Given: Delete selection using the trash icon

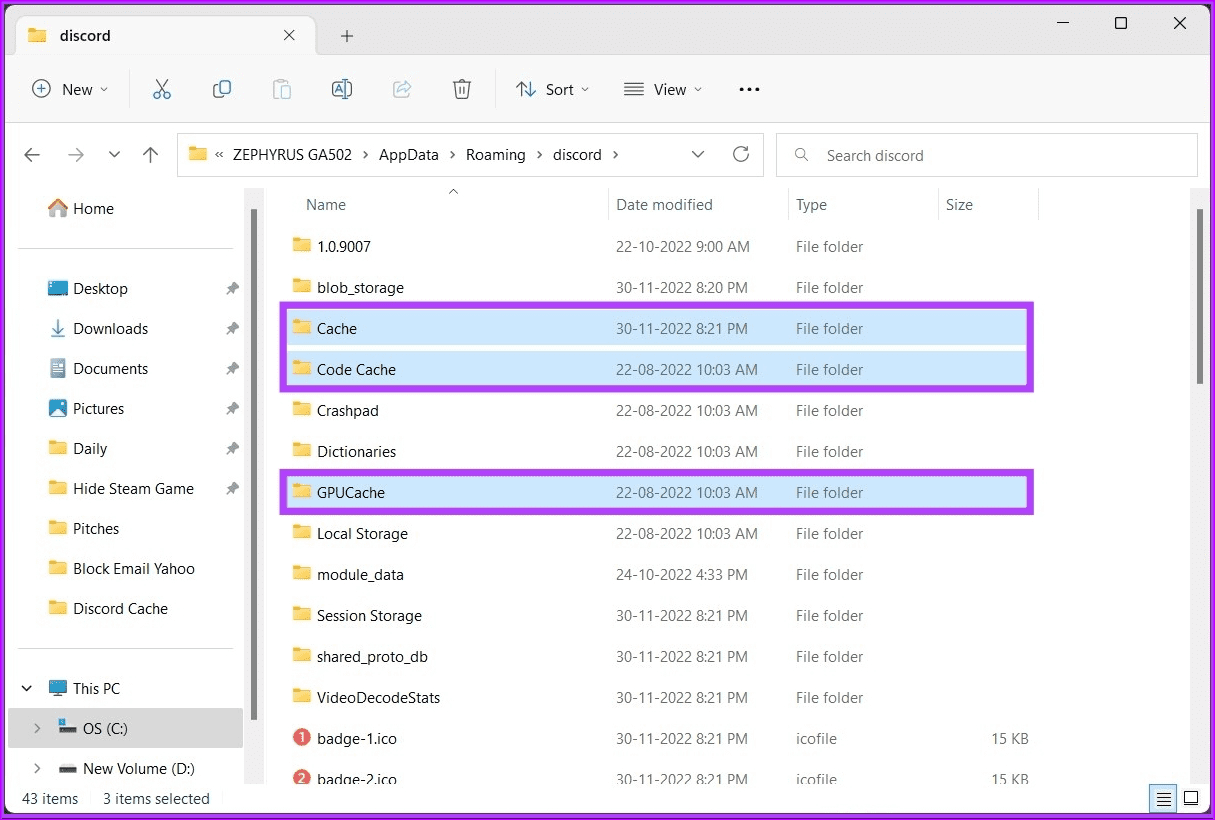Looking at the screenshot, I should [461, 89].
